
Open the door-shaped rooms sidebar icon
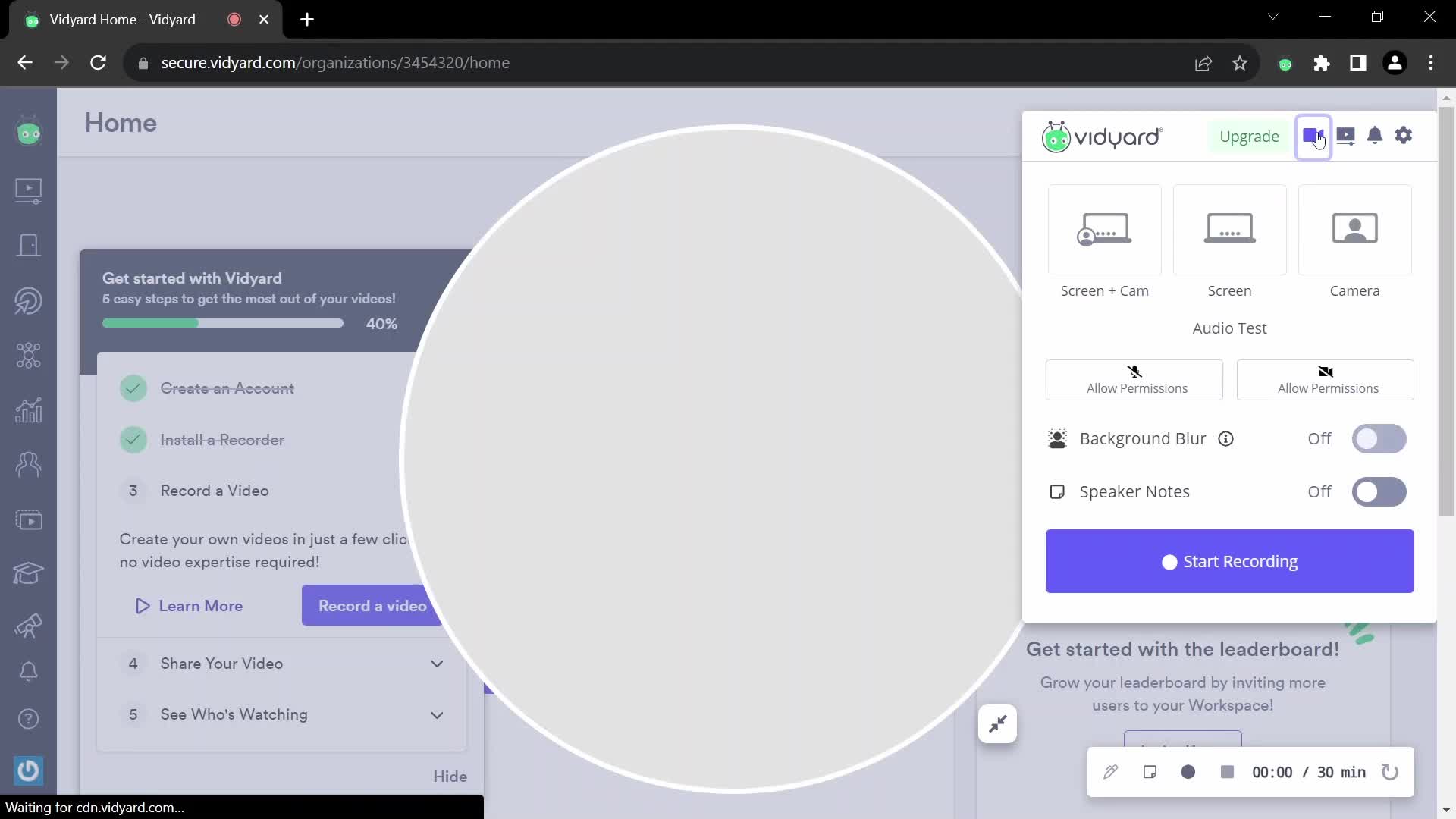[x=29, y=245]
